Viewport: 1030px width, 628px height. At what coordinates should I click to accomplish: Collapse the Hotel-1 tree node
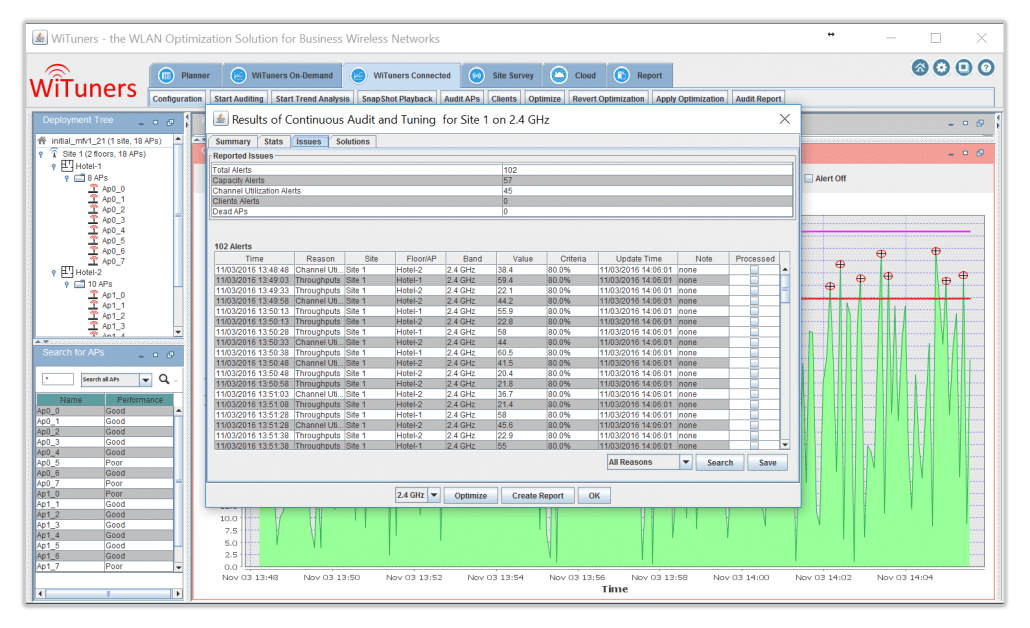(54, 166)
